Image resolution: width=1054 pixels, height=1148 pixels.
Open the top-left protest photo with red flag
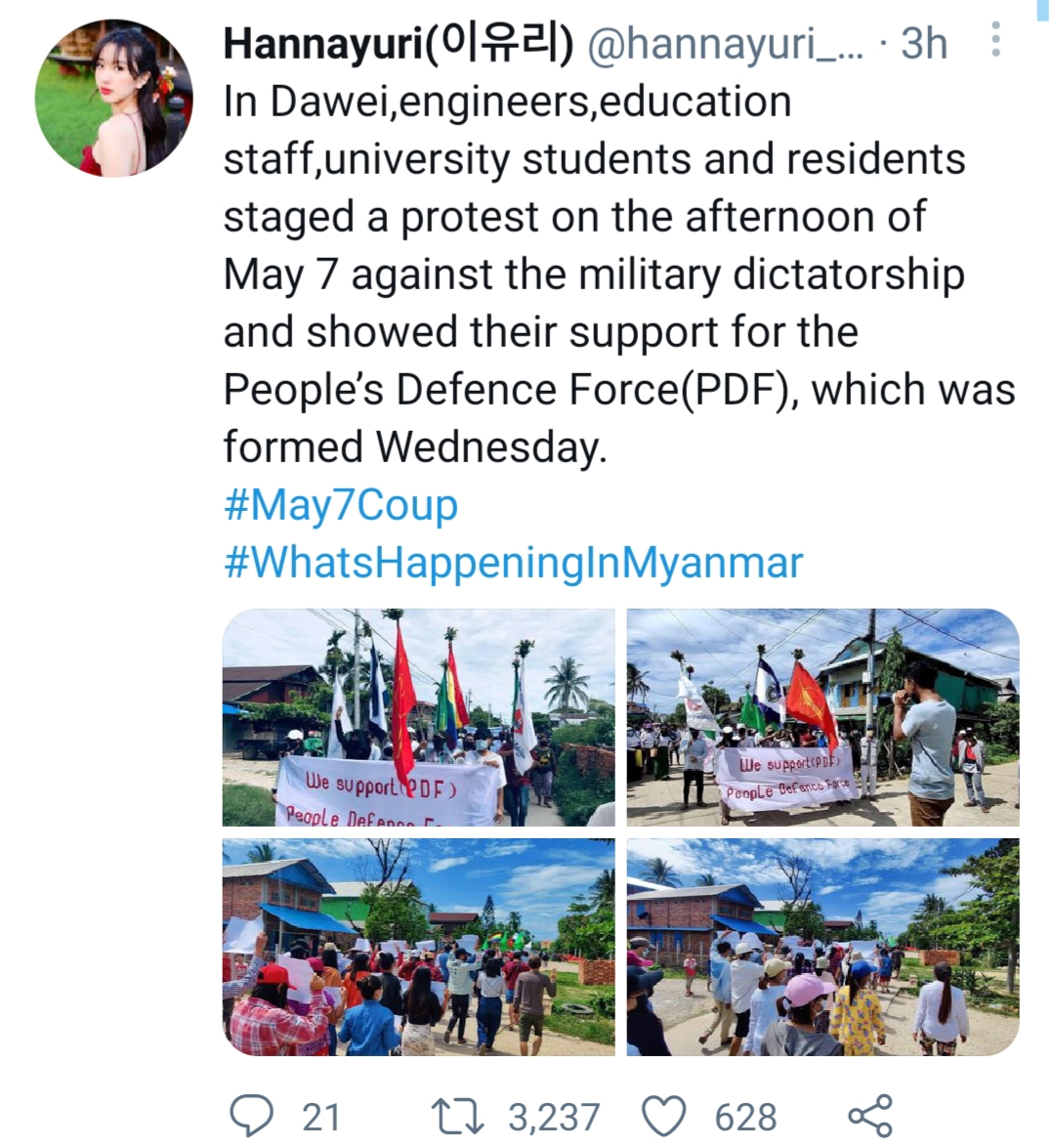(419, 717)
